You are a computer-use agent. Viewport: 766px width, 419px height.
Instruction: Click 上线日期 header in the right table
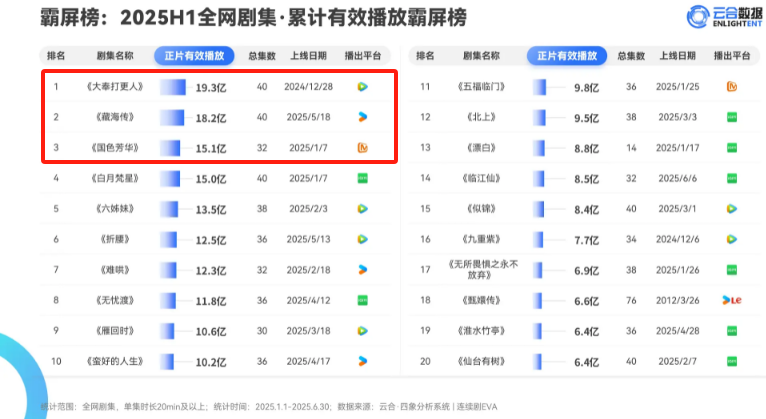677,56
